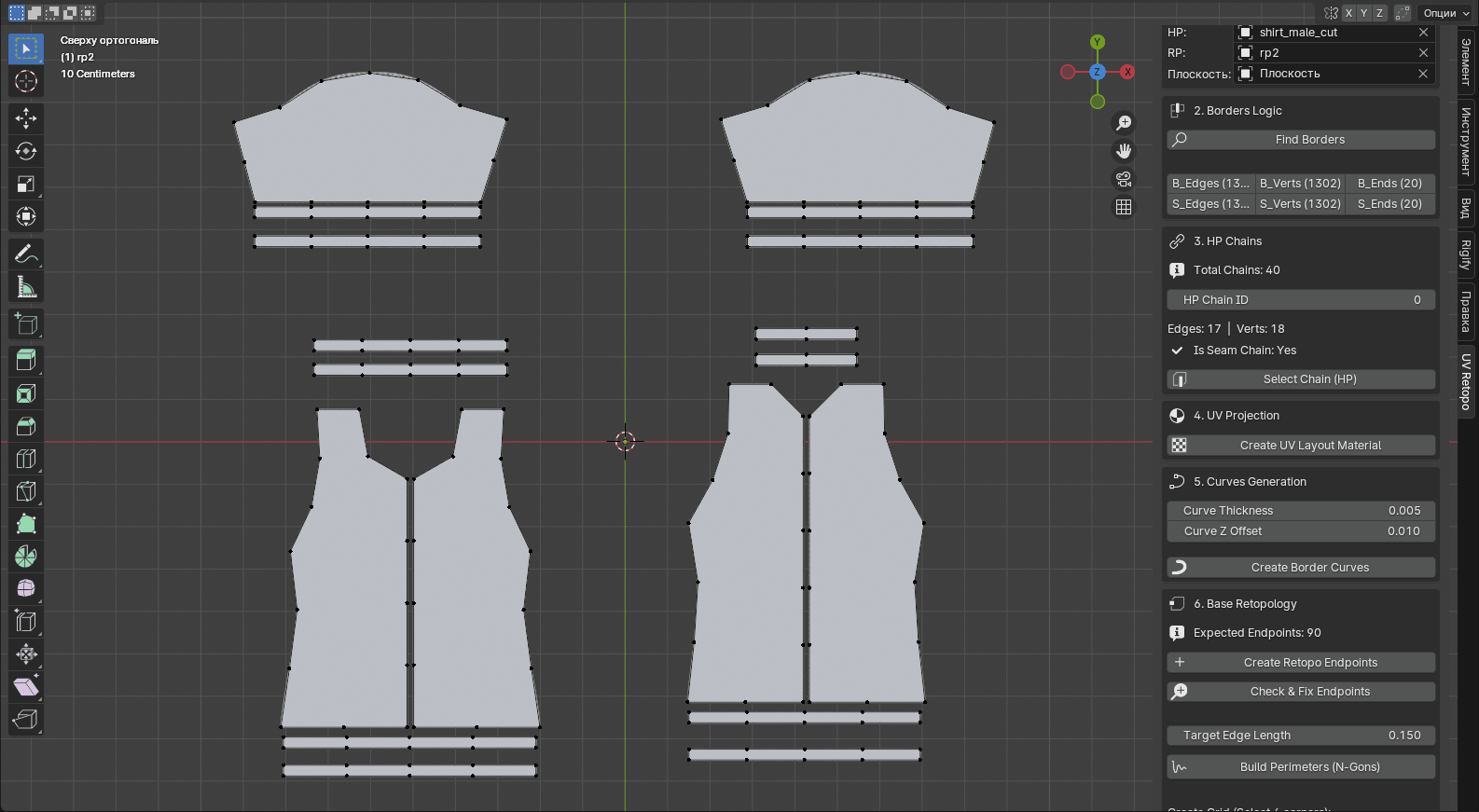Activate the Scale tool
The height and width of the screenshot is (812, 1479).
26,184
